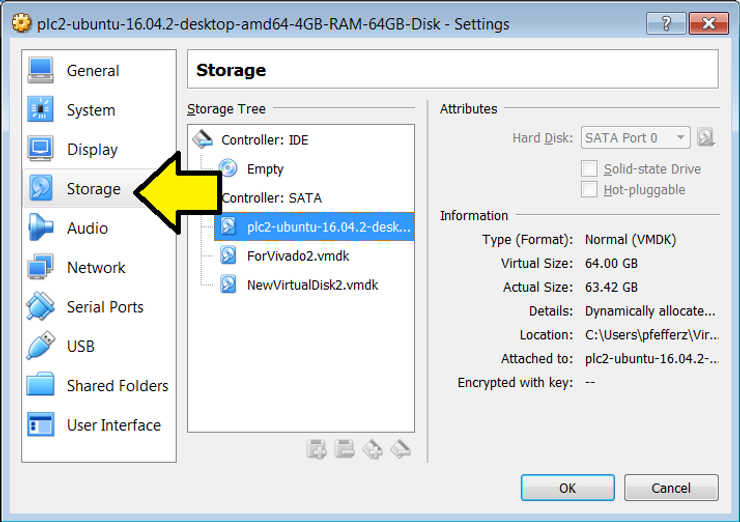Enable the Solid-state Drive checkbox
740x522 pixels.
589,168
